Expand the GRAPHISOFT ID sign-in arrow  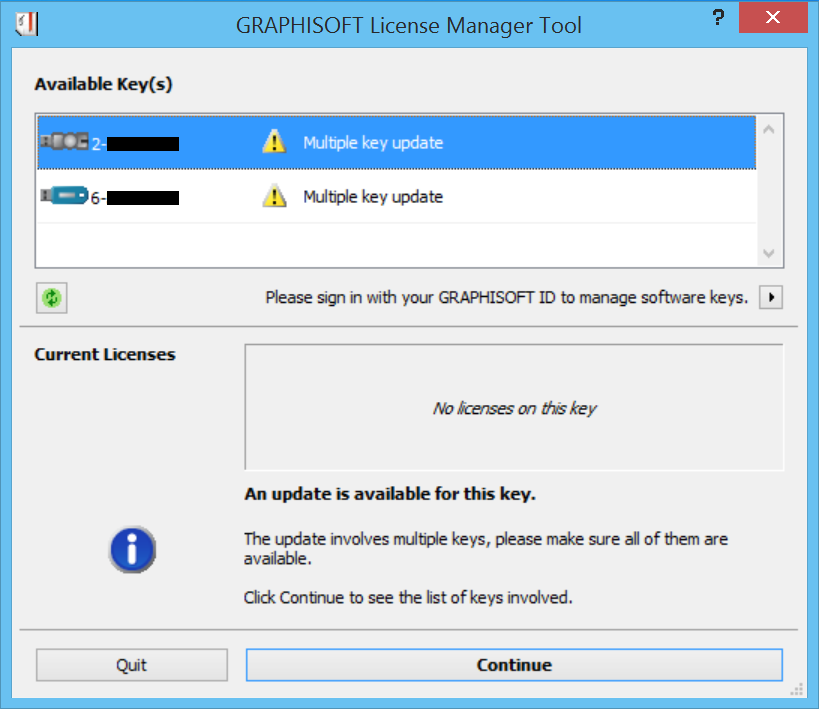770,297
